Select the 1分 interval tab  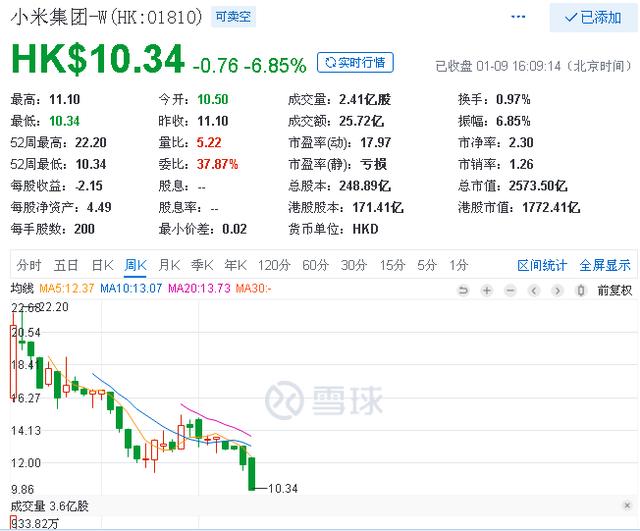458,265
